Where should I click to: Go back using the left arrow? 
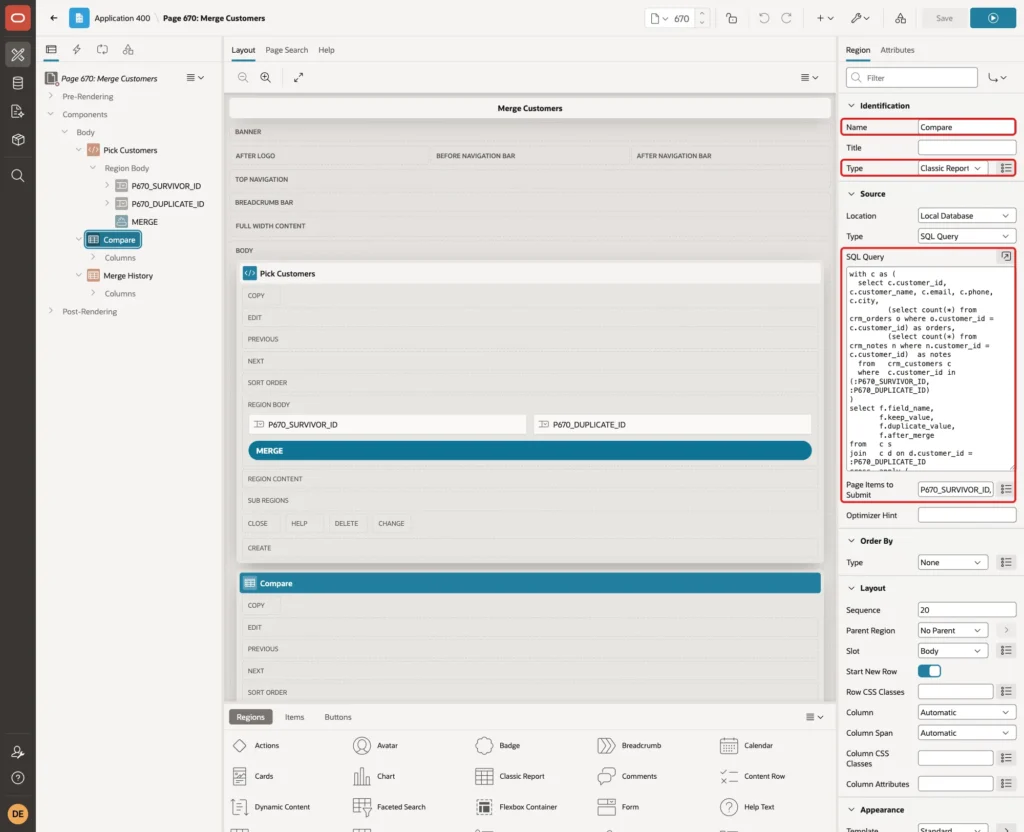(x=54, y=18)
